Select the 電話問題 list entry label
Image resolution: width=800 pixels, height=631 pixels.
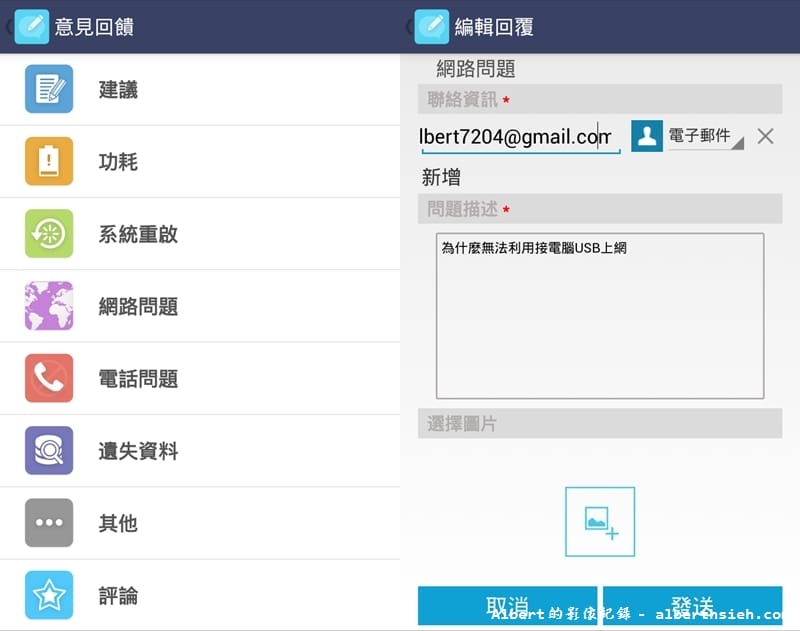point(138,379)
